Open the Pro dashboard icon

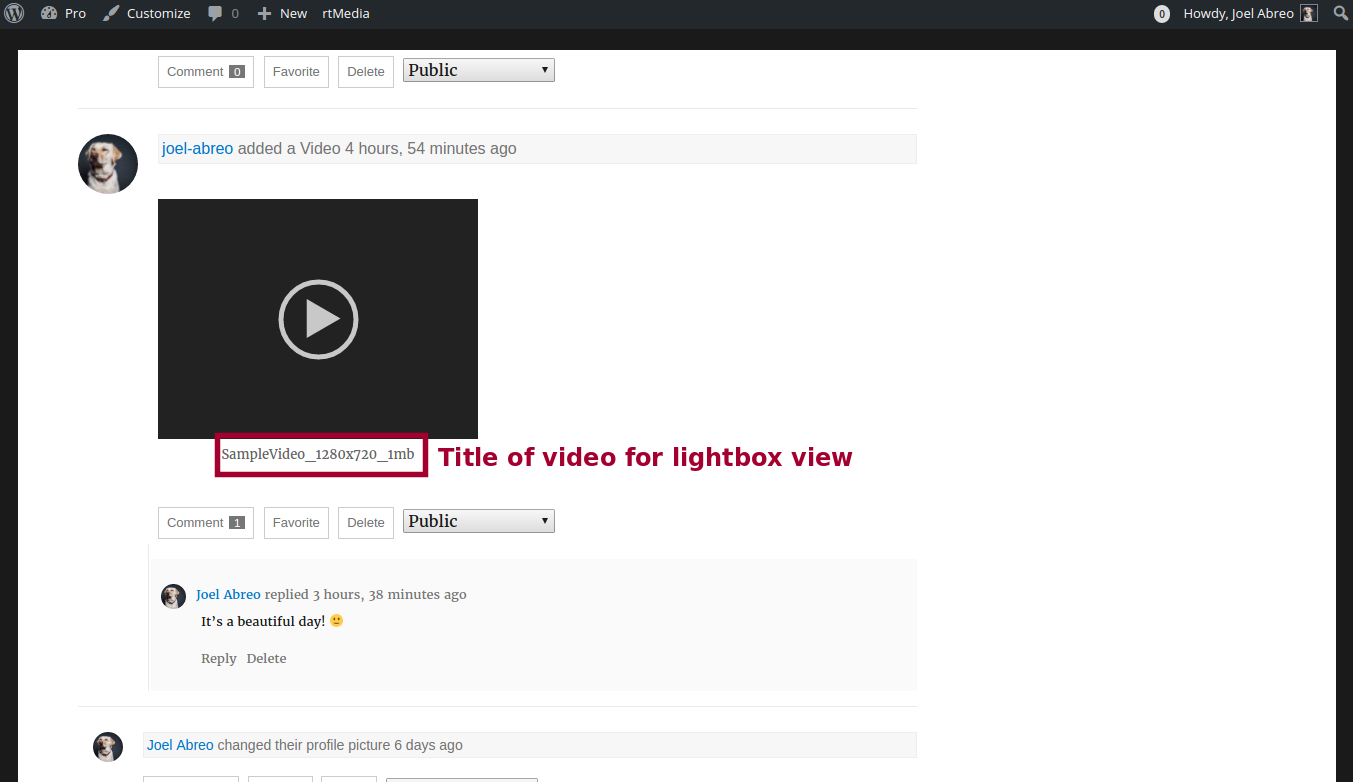coord(49,13)
